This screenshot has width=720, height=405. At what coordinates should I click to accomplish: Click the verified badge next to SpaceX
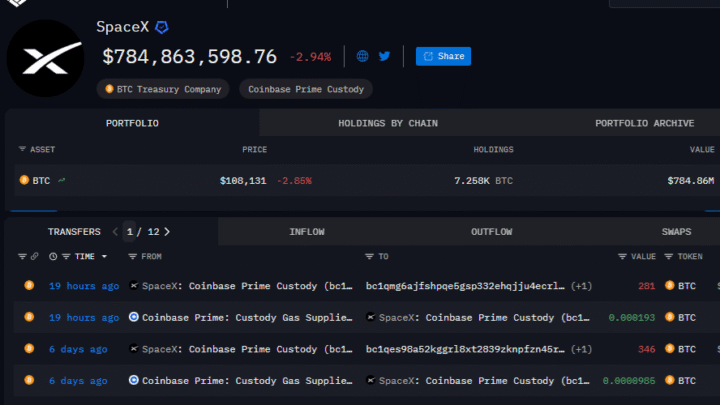pos(161,27)
